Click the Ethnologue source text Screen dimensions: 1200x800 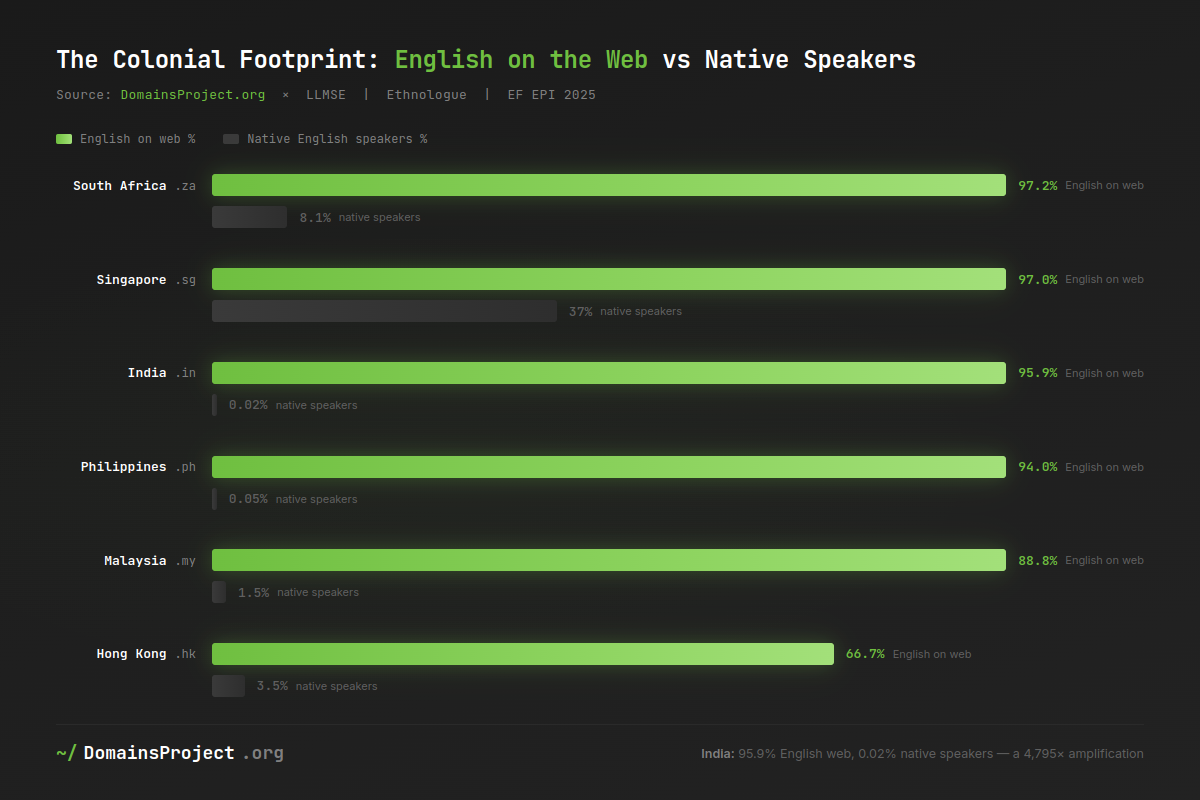pyautogui.click(x=426, y=95)
